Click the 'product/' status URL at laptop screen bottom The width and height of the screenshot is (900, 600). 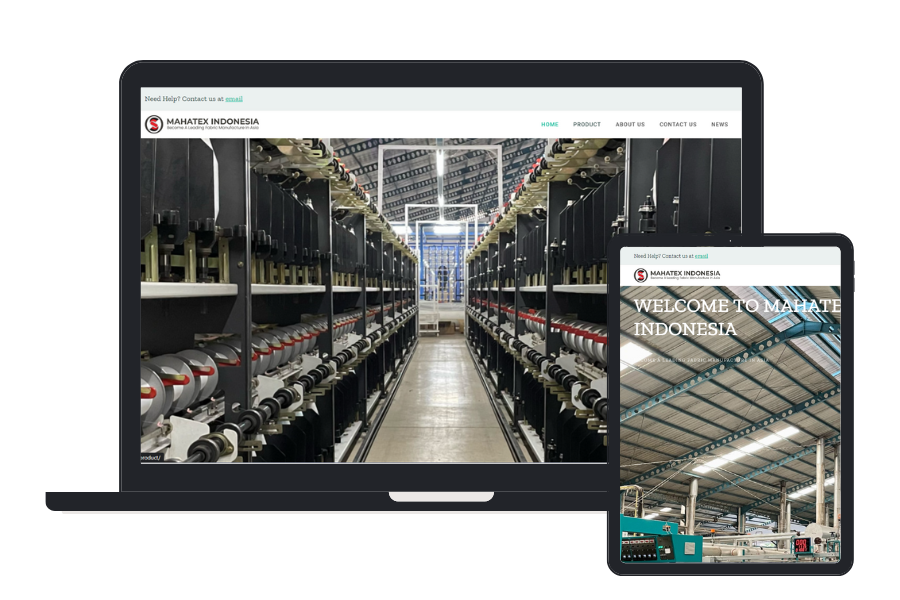click(150, 457)
